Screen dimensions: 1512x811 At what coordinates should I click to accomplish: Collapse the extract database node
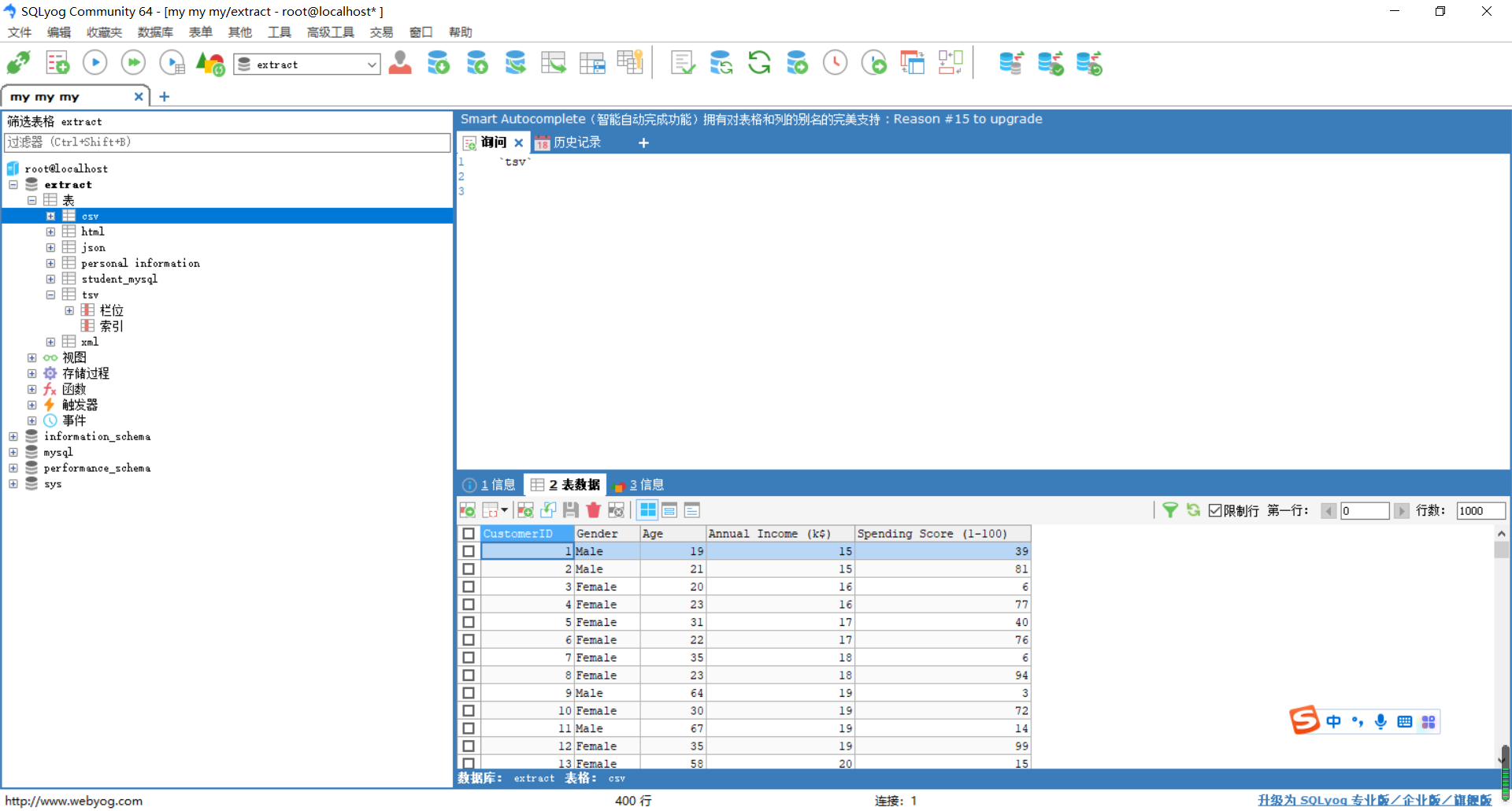13,184
